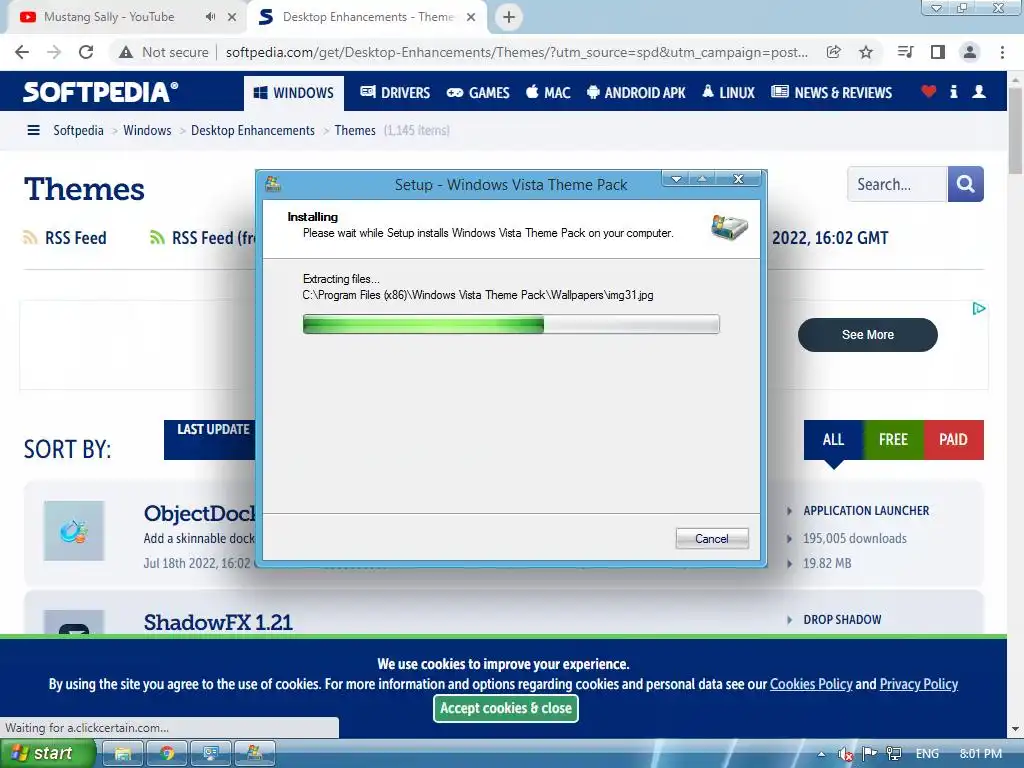Mute the Mustang Sally YouTube tab audio icon

tap(210, 17)
